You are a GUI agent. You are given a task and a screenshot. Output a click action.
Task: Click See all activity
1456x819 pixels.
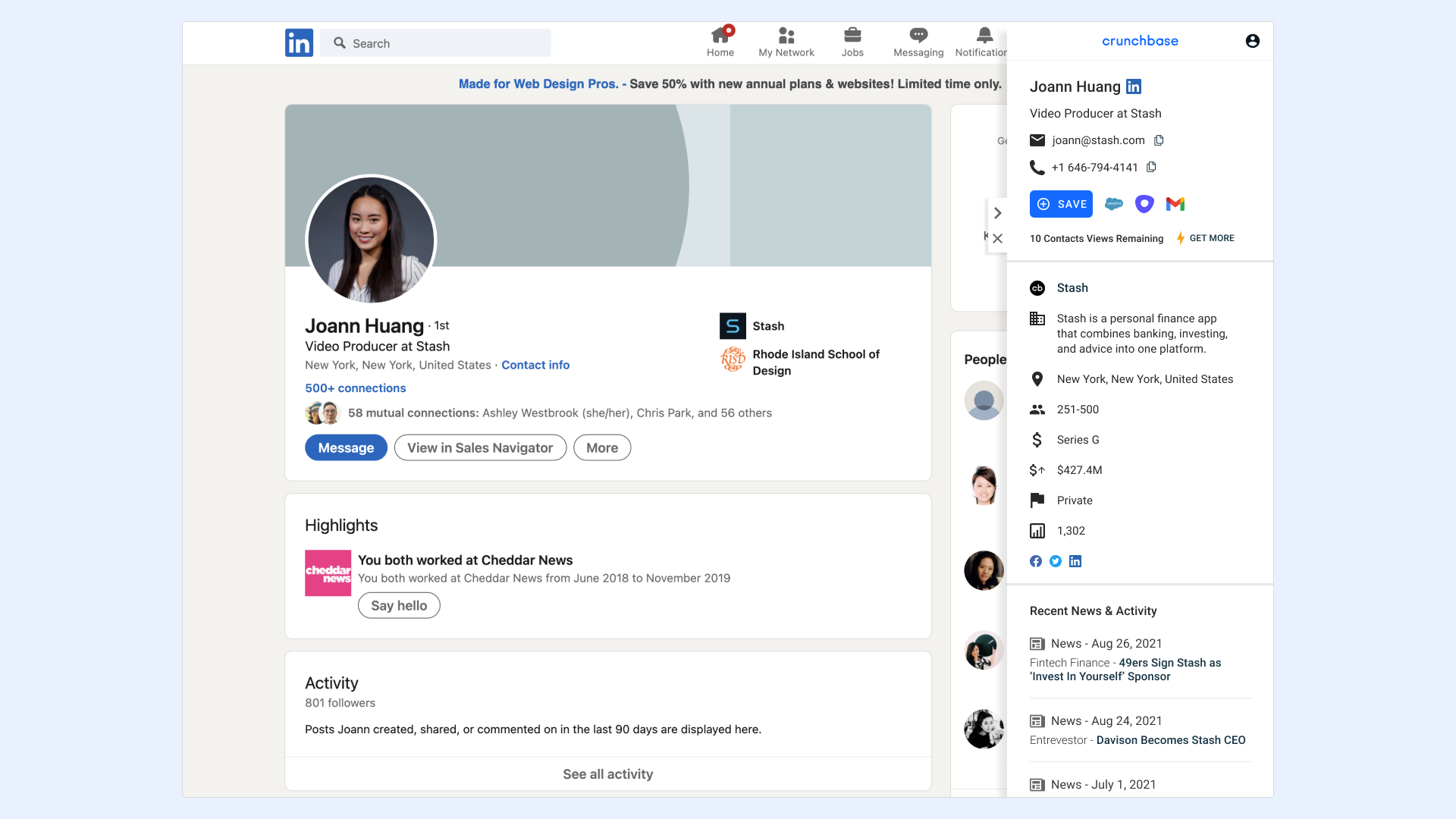click(x=607, y=774)
